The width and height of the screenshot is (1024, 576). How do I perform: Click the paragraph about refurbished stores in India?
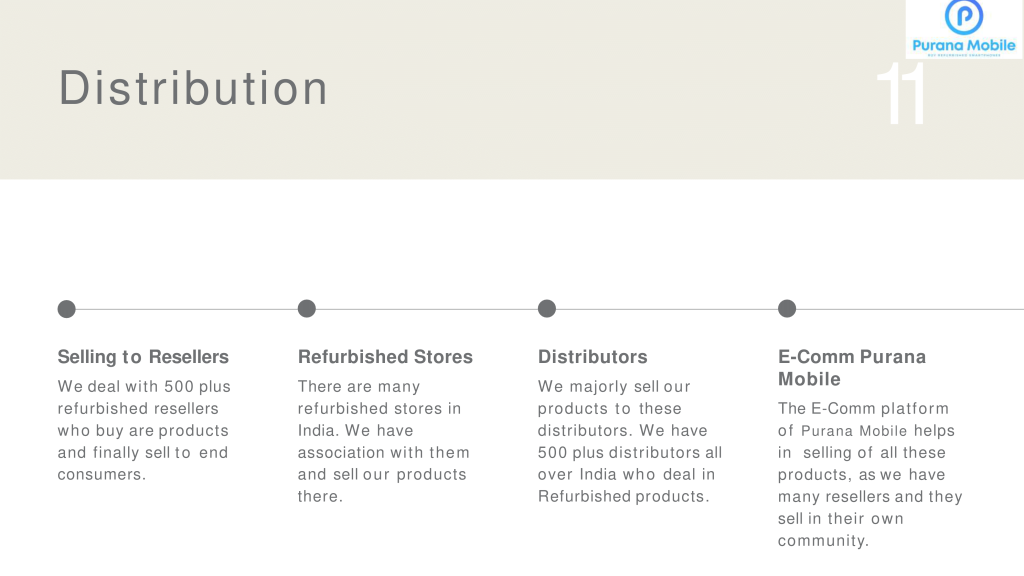point(383,441)
